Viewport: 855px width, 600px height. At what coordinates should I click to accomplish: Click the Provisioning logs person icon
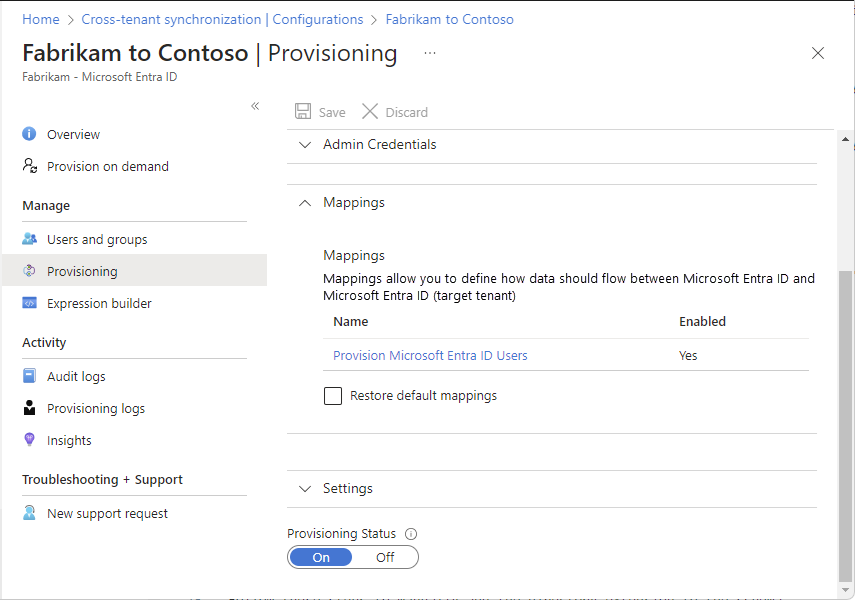(x=29, y=408)
